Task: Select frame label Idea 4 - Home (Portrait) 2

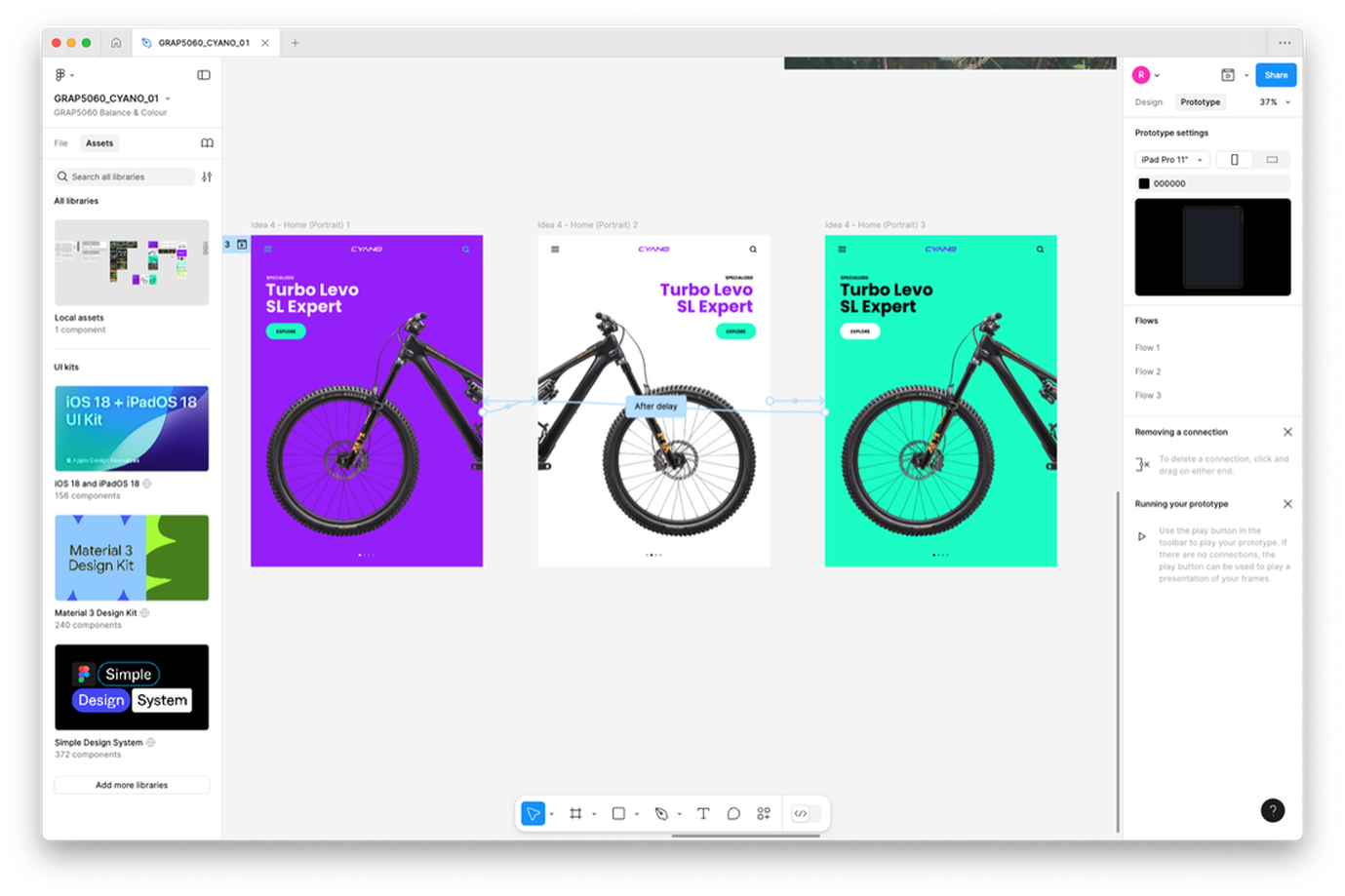Action: point(587,225)
